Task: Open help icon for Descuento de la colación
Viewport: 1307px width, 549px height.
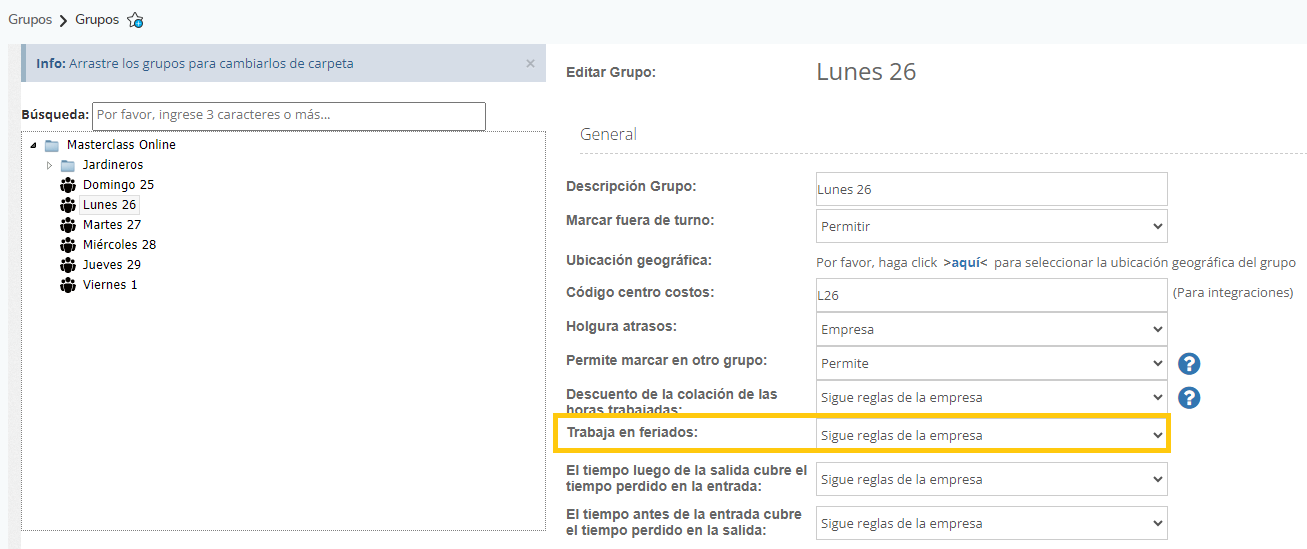Action: pyautogui.click(x=1189, y=398)
